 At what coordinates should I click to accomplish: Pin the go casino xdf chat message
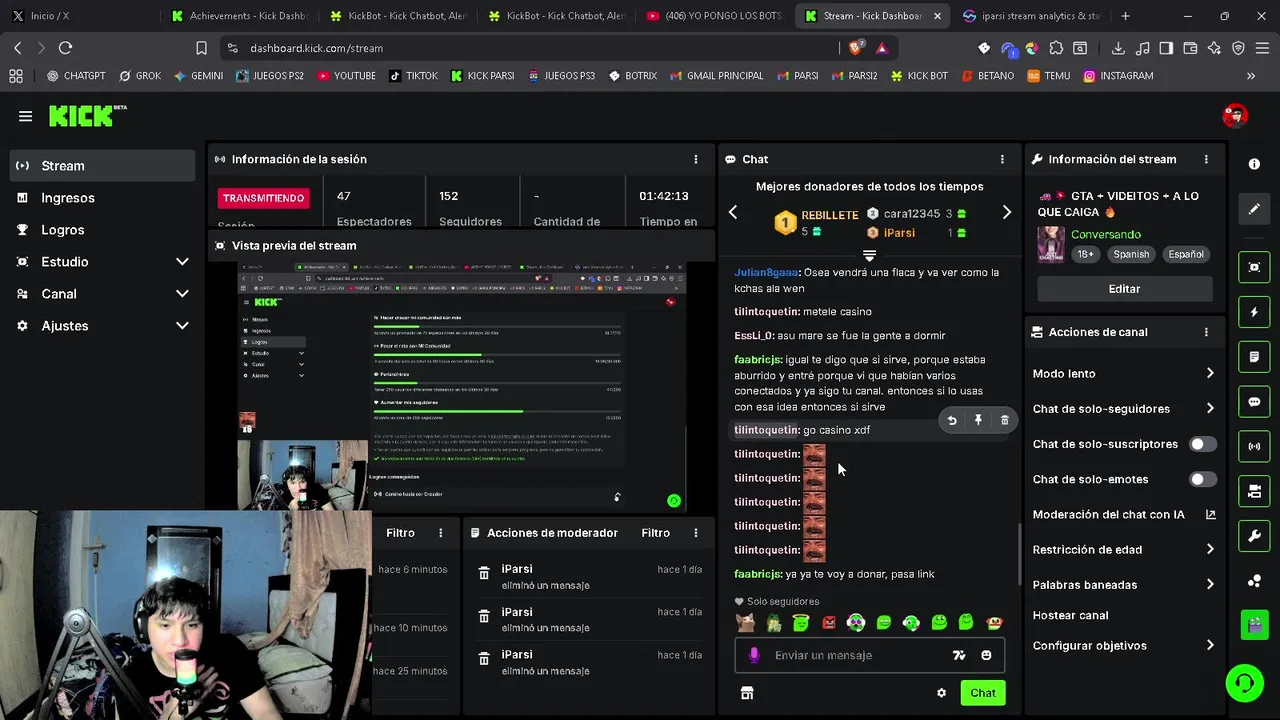click(978, 421)
